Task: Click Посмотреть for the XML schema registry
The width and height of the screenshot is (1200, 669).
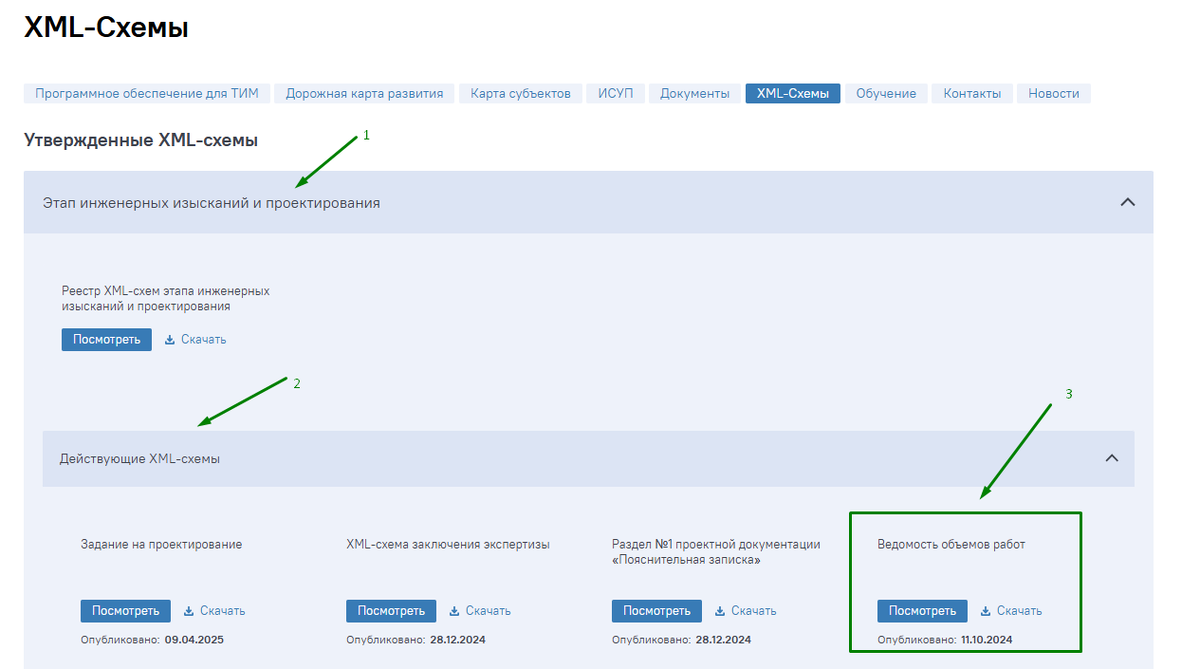Action: point(107,339)
